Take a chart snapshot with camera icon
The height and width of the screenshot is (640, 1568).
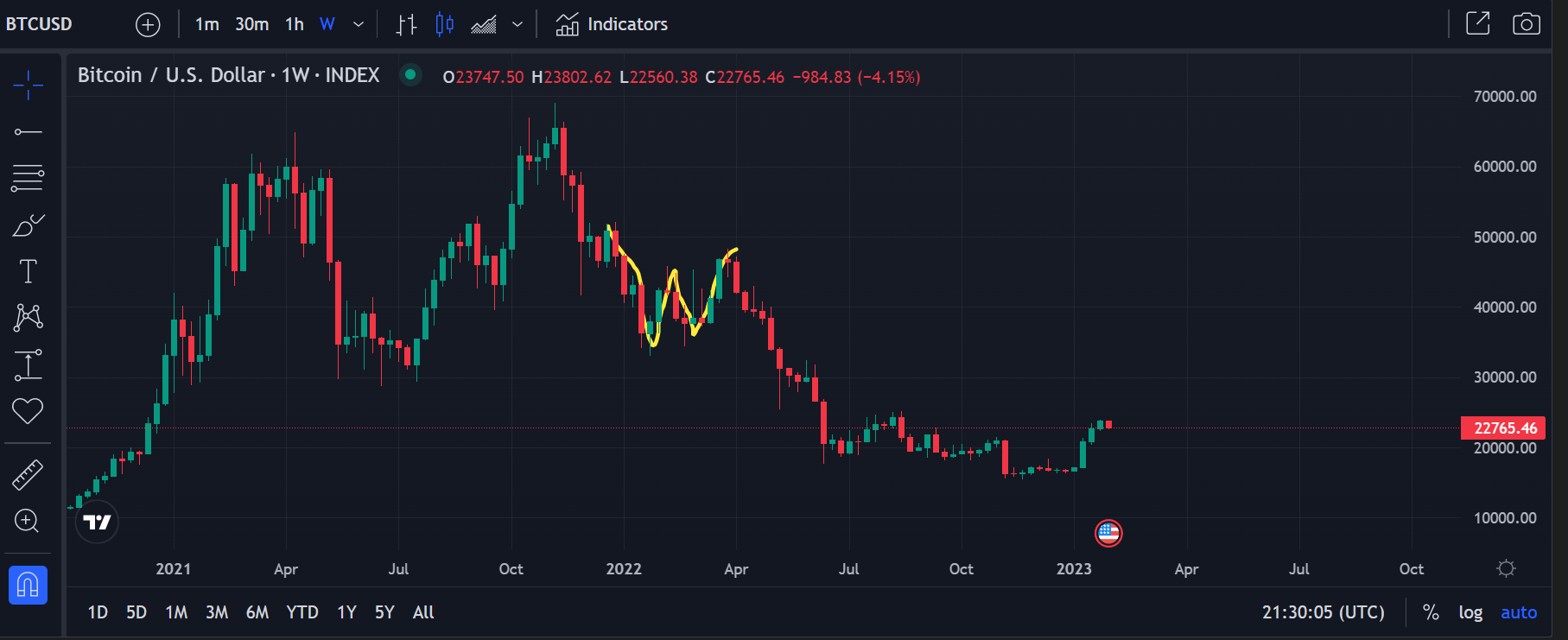1527,24
